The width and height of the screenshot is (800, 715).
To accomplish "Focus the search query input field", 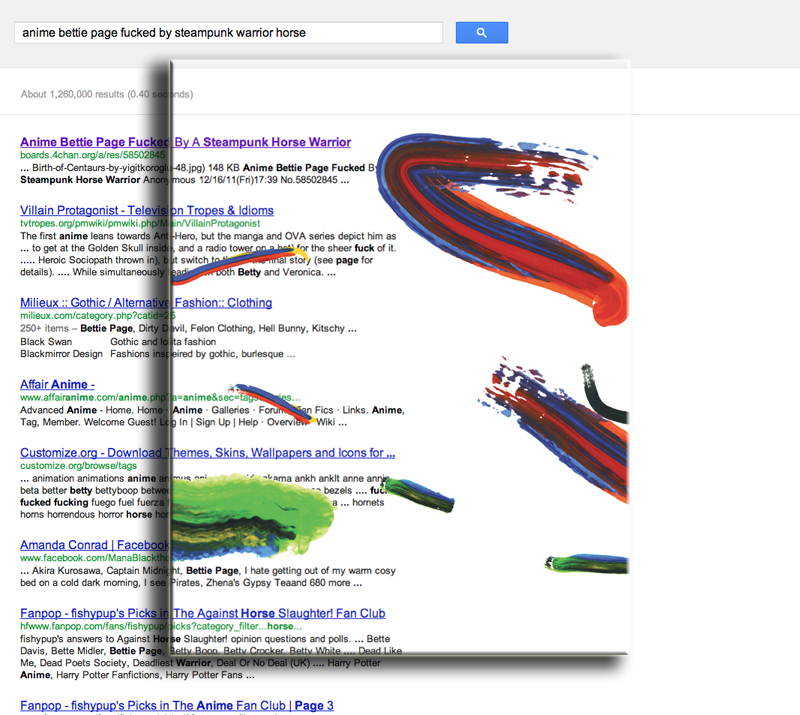I will point(228,33).
